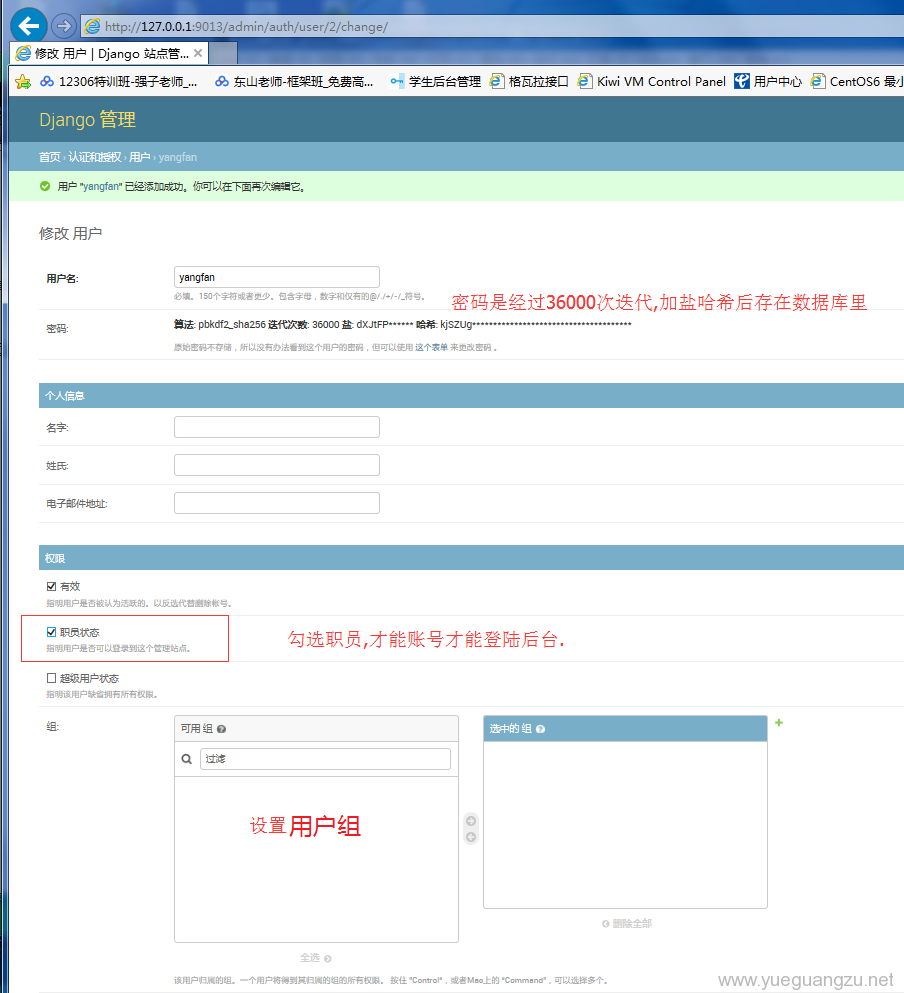Click 全选 to choose all groups
The width and height of the screenshot is (904, 993).
(x=315, y=958)
